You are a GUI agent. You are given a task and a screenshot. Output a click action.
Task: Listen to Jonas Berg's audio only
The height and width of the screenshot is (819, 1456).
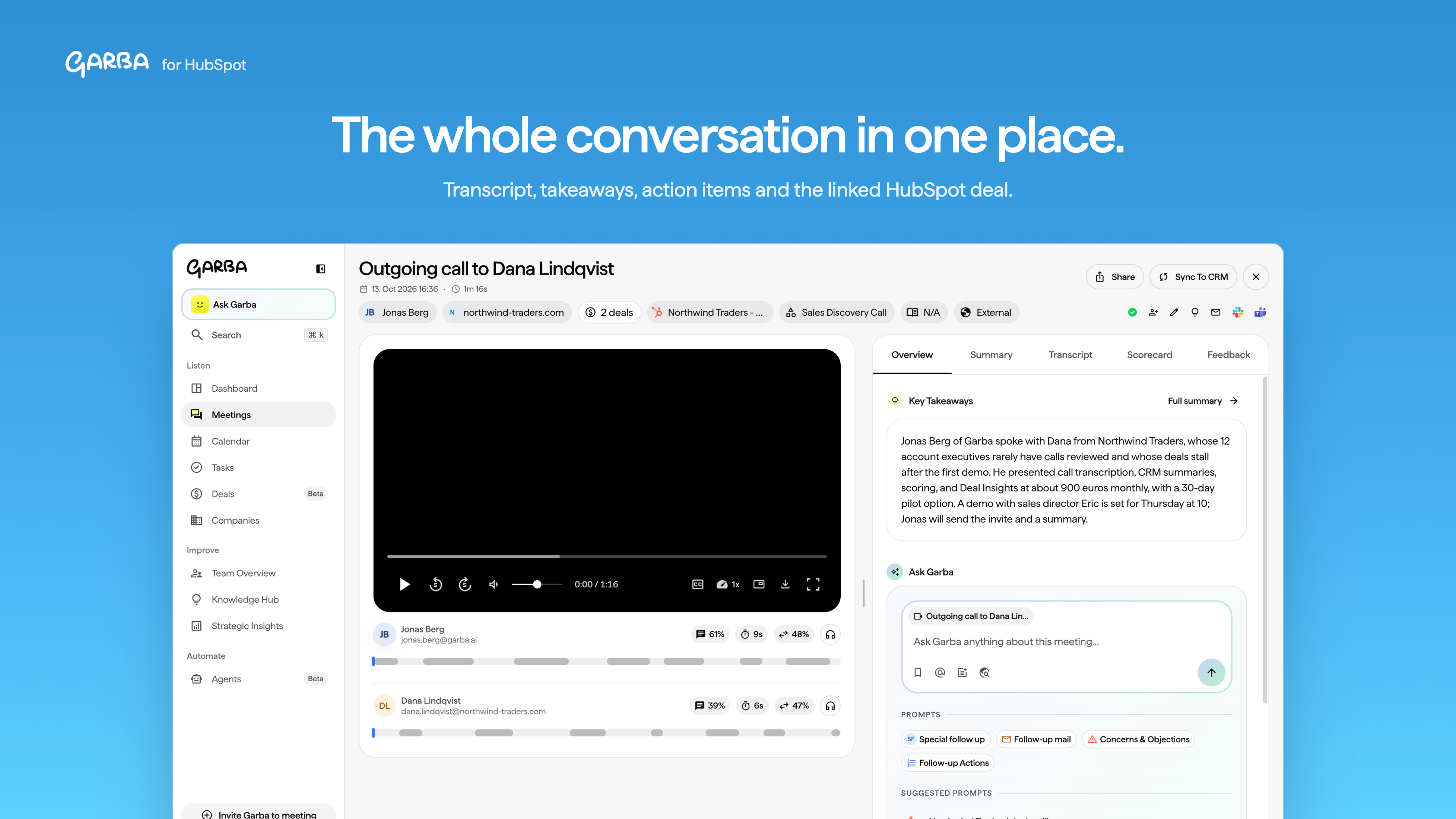pyautogui.click(x=830, y=634)
